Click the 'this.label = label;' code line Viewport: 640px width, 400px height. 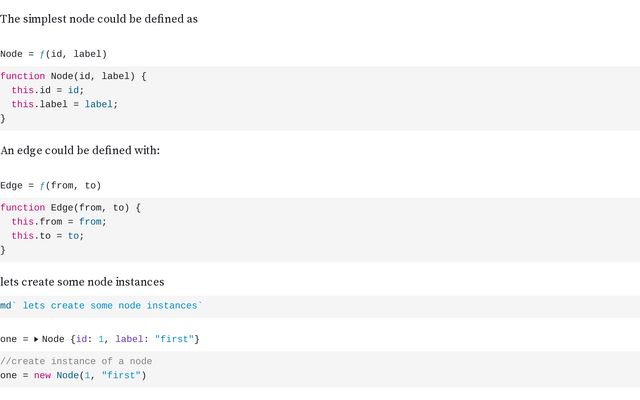64,104
